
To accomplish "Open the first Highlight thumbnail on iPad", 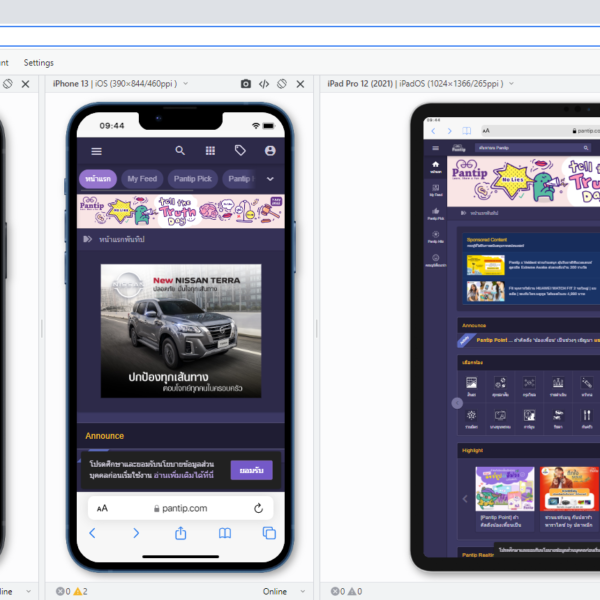I will pyautogui.click(x=505, y=489).
